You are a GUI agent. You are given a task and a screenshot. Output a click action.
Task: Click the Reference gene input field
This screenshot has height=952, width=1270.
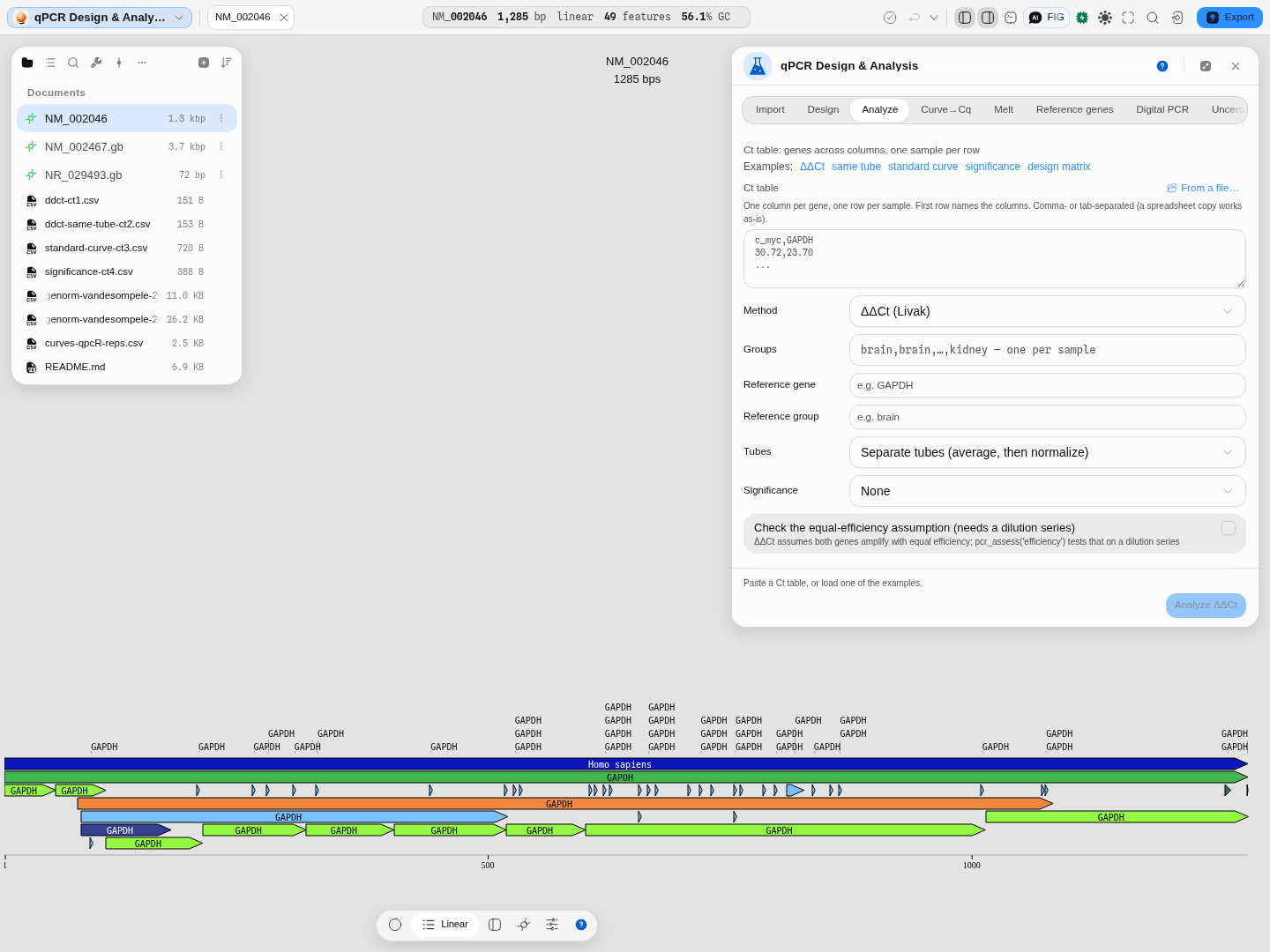(1048, 385)
